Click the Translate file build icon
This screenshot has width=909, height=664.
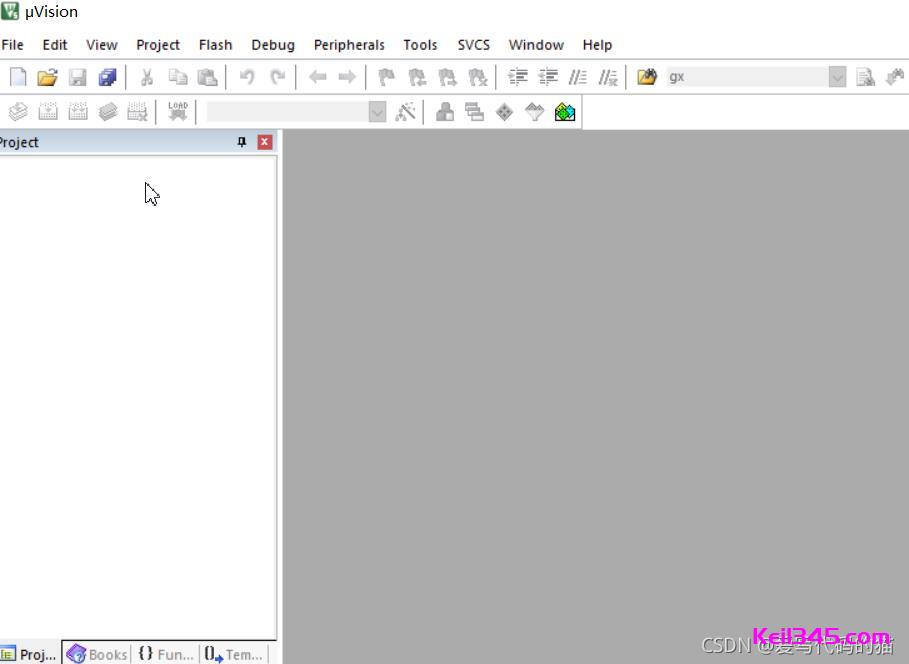coord(18,111)
